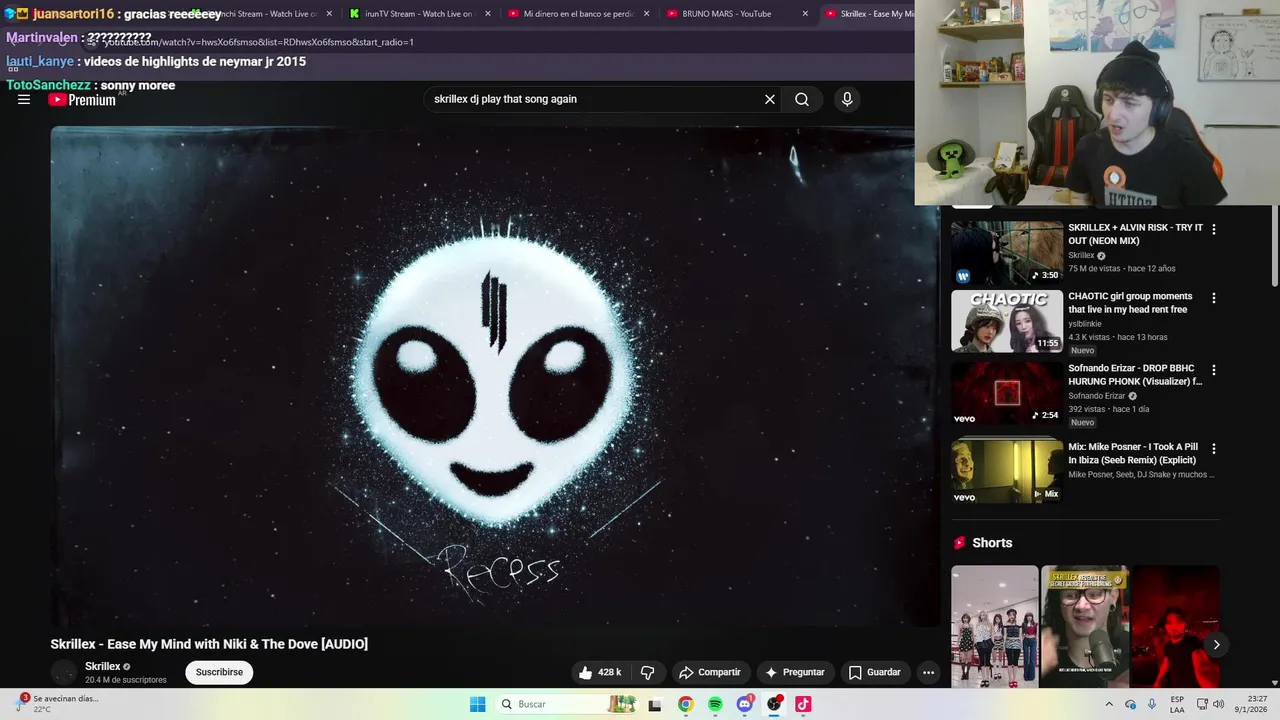
Task: Open the taskbar task view icon
Action: [x=655, y=704]
